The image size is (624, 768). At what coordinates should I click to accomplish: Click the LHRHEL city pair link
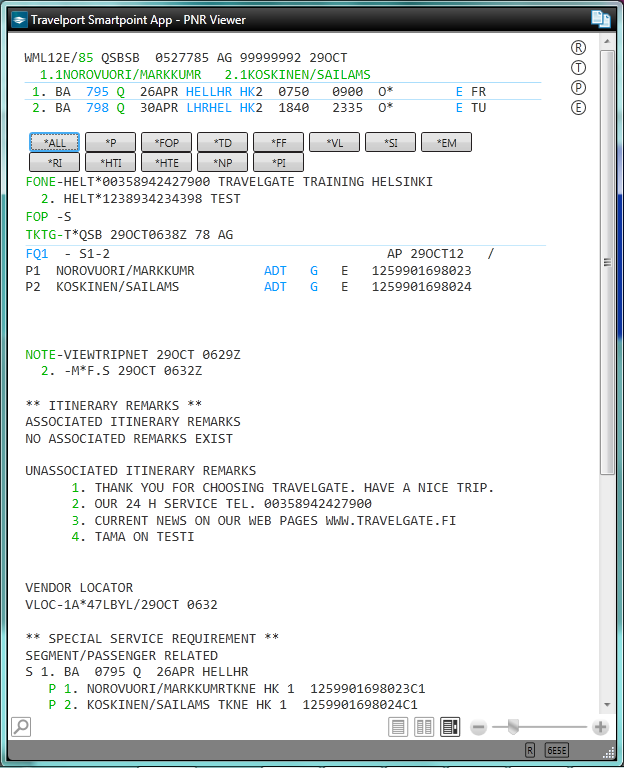tap(209, 108)
